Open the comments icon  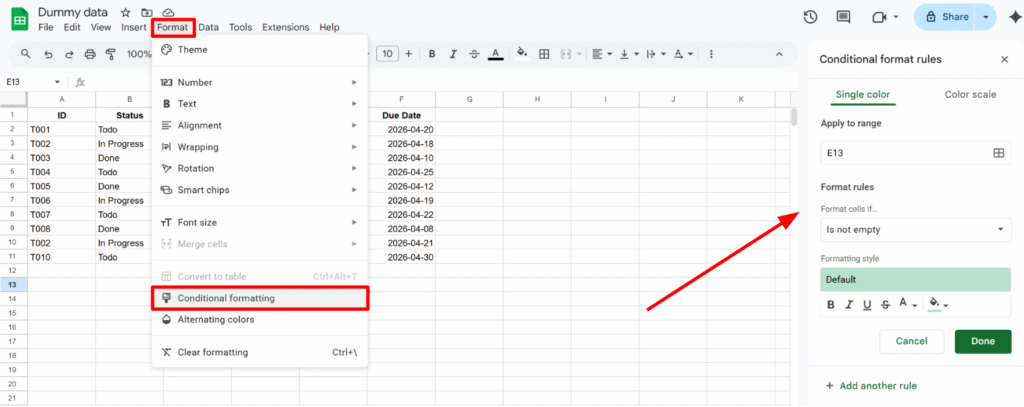[843, 17]
